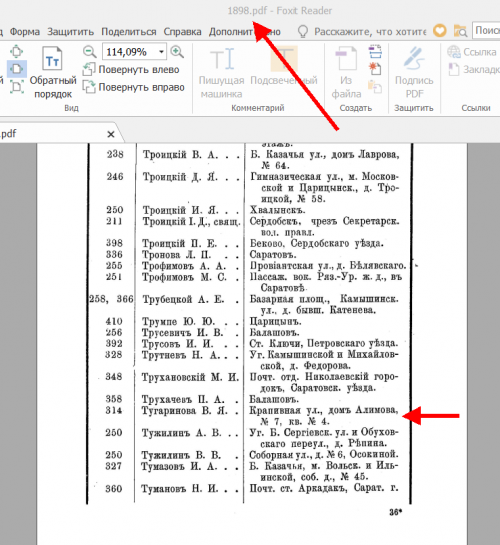The image size is (500, 545).
Task: Click page number 314 in table
Action: tap(114, 410)
